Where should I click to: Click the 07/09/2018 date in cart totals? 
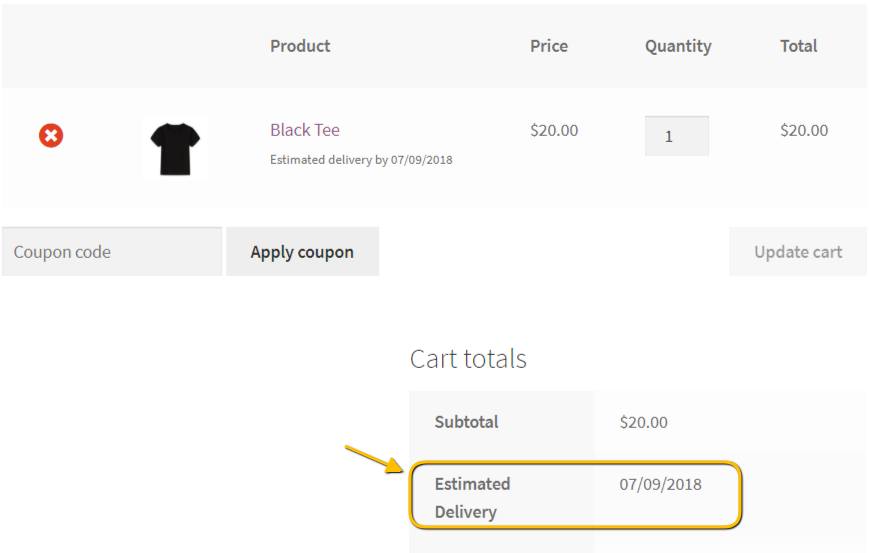coord(660,485)
